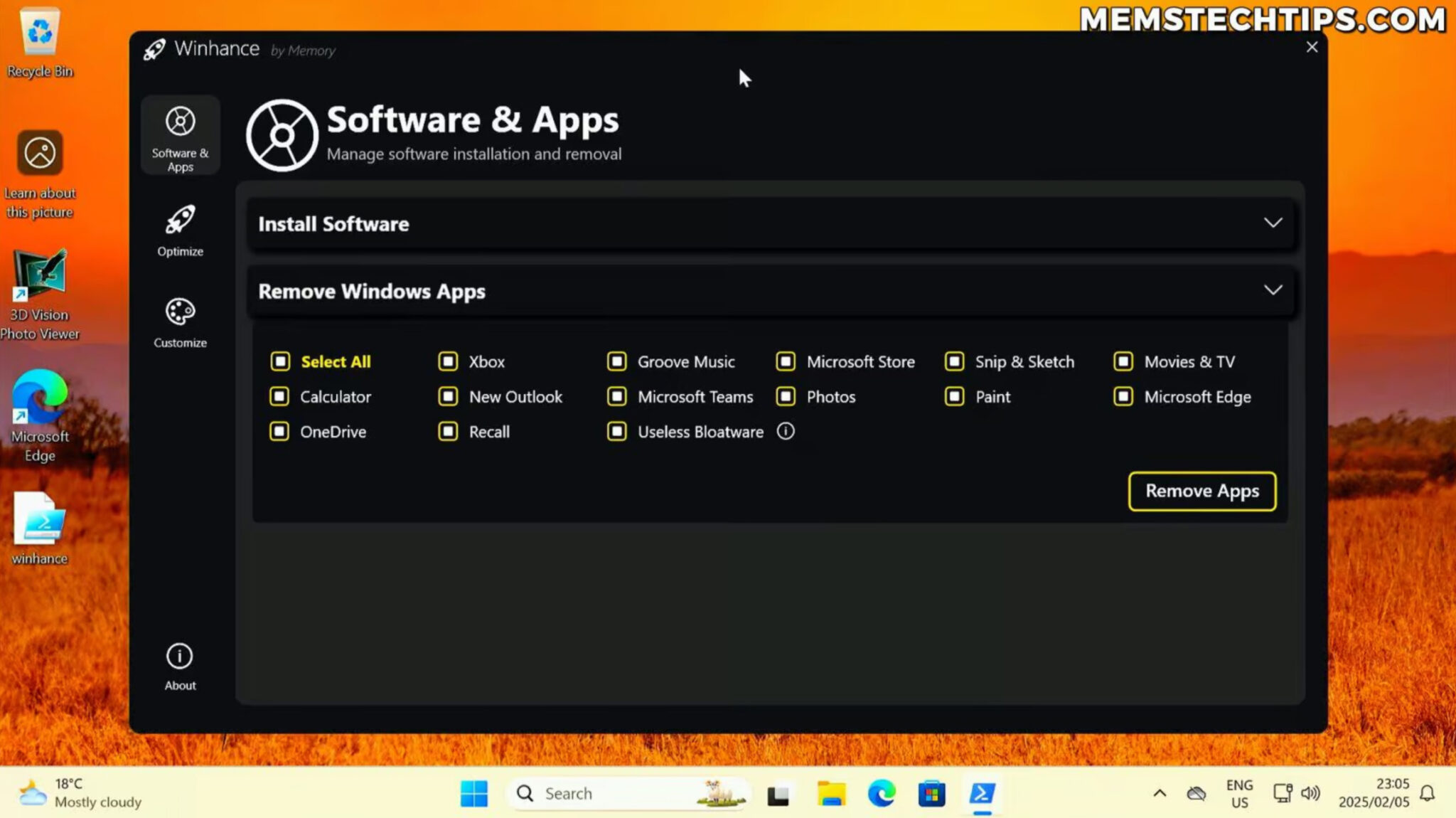Click the Winhance rocket logo in title bar

tap(154, 48)
